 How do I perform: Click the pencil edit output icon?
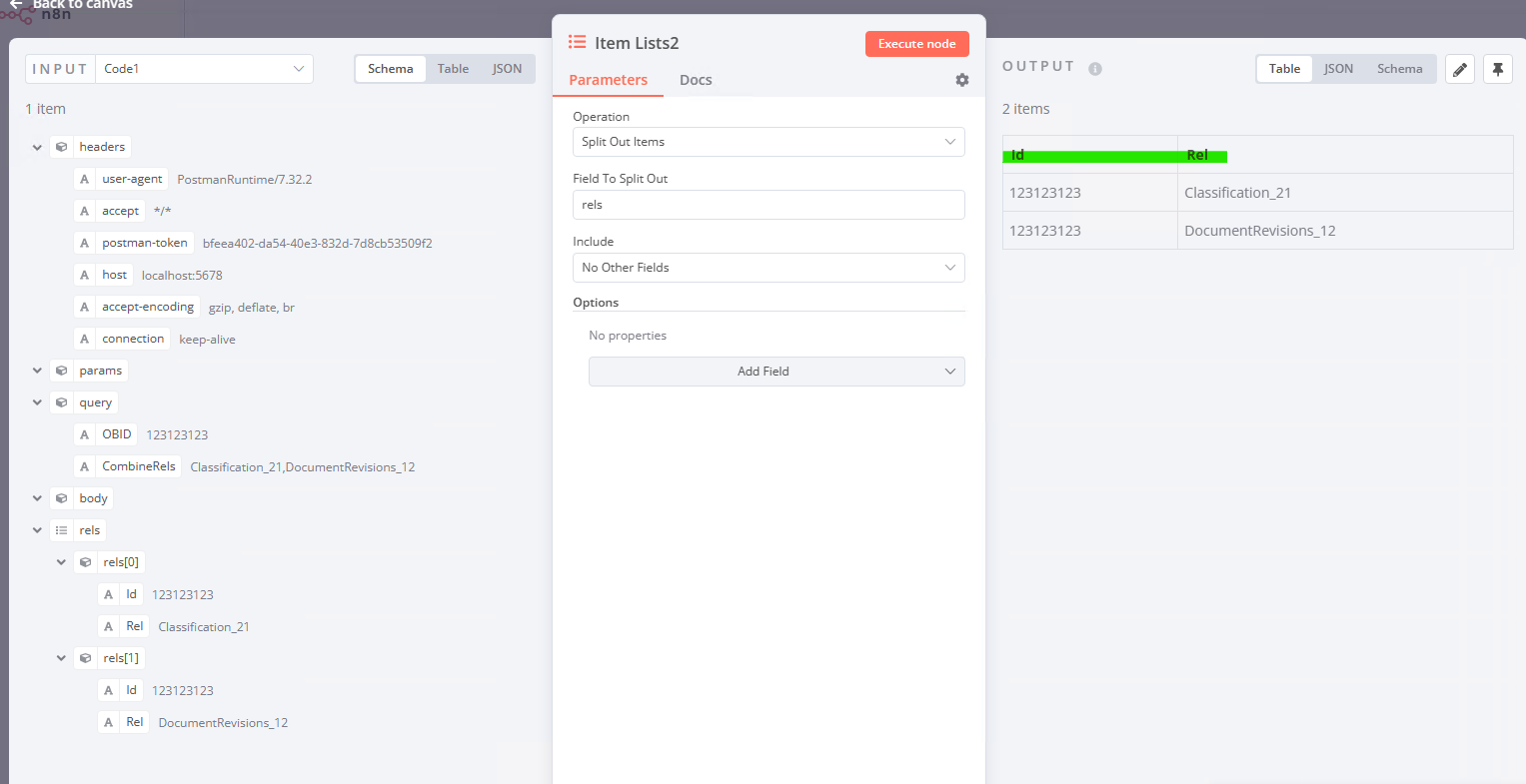click(x=1460, y=69)
